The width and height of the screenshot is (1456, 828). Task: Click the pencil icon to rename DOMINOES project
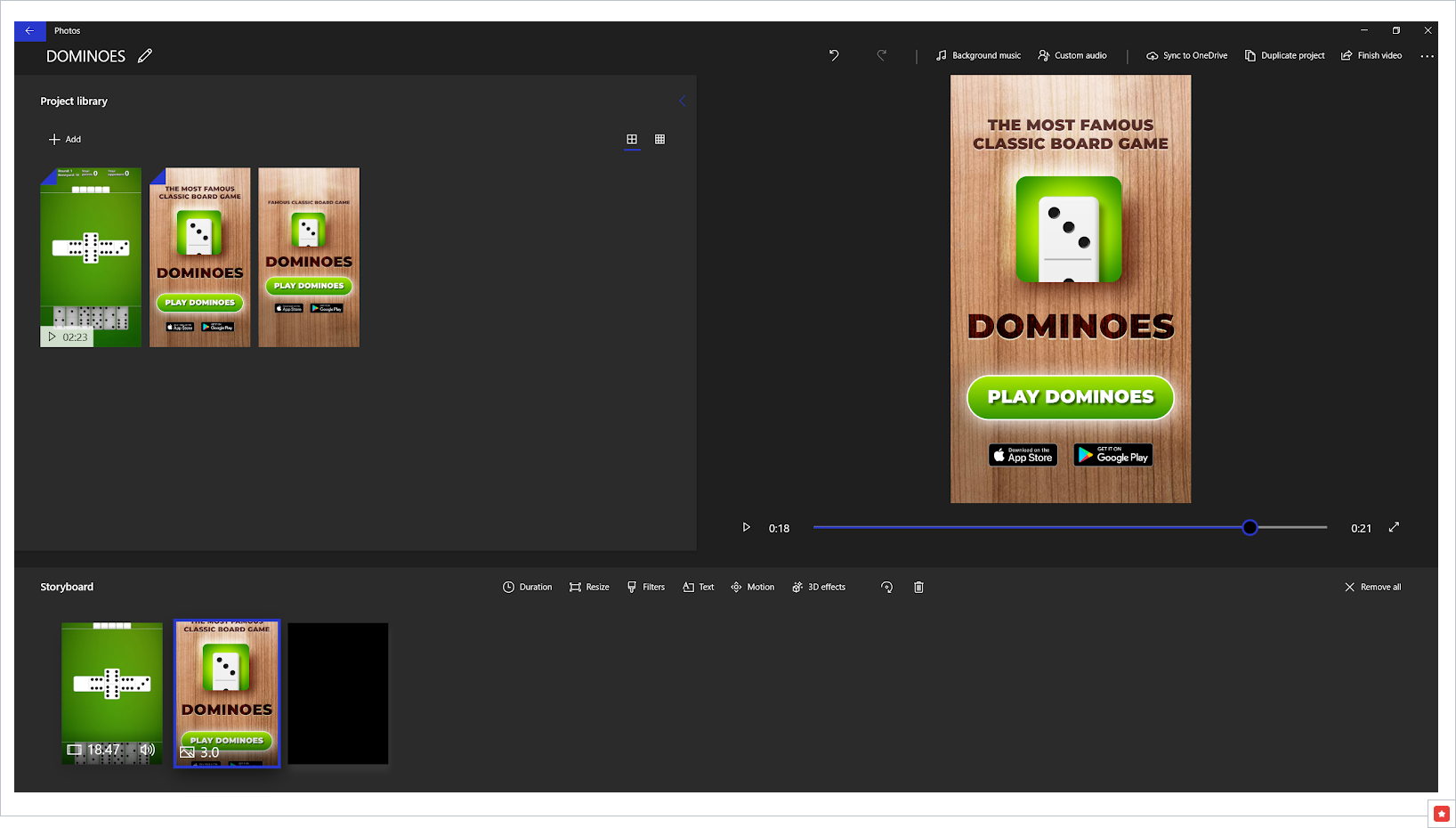pos(145,56)
